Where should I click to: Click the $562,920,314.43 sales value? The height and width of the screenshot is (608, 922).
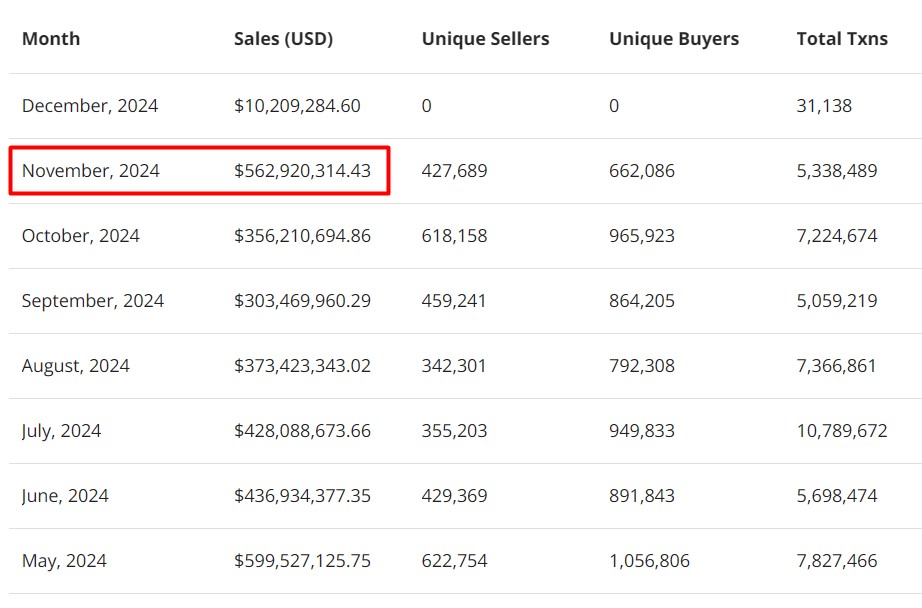point(302,171)
